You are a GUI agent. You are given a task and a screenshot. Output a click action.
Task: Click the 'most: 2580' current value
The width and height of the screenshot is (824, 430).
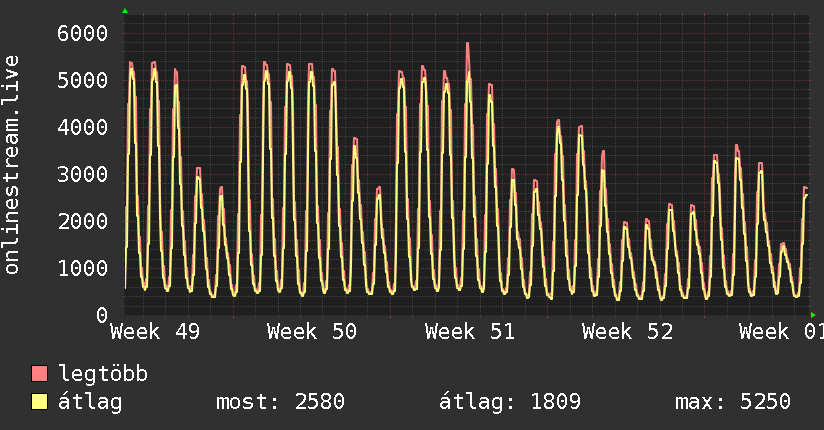click(x=280, y=402)
